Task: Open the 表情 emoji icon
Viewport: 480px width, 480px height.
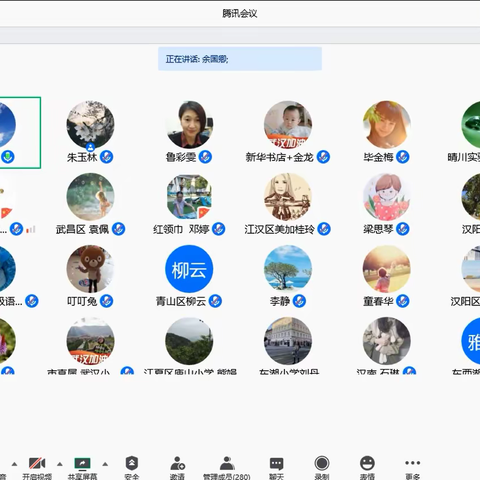Action: (x=367, y=463)
